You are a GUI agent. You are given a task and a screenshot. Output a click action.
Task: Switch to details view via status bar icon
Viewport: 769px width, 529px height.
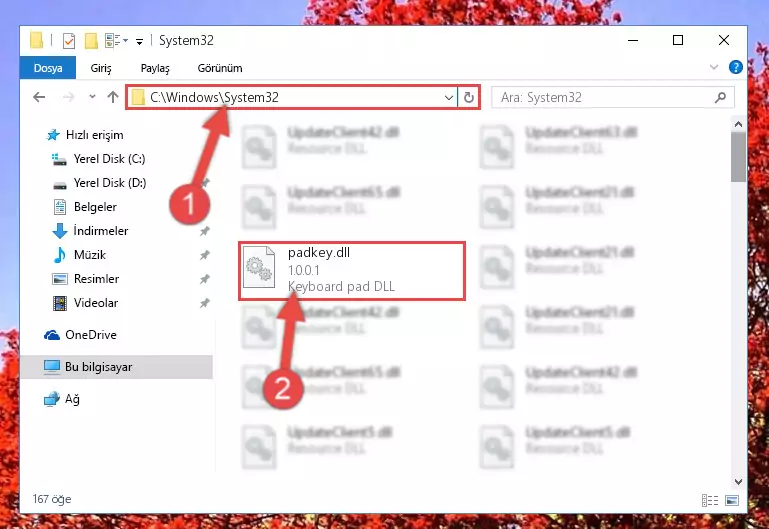[x=710, y=501]
